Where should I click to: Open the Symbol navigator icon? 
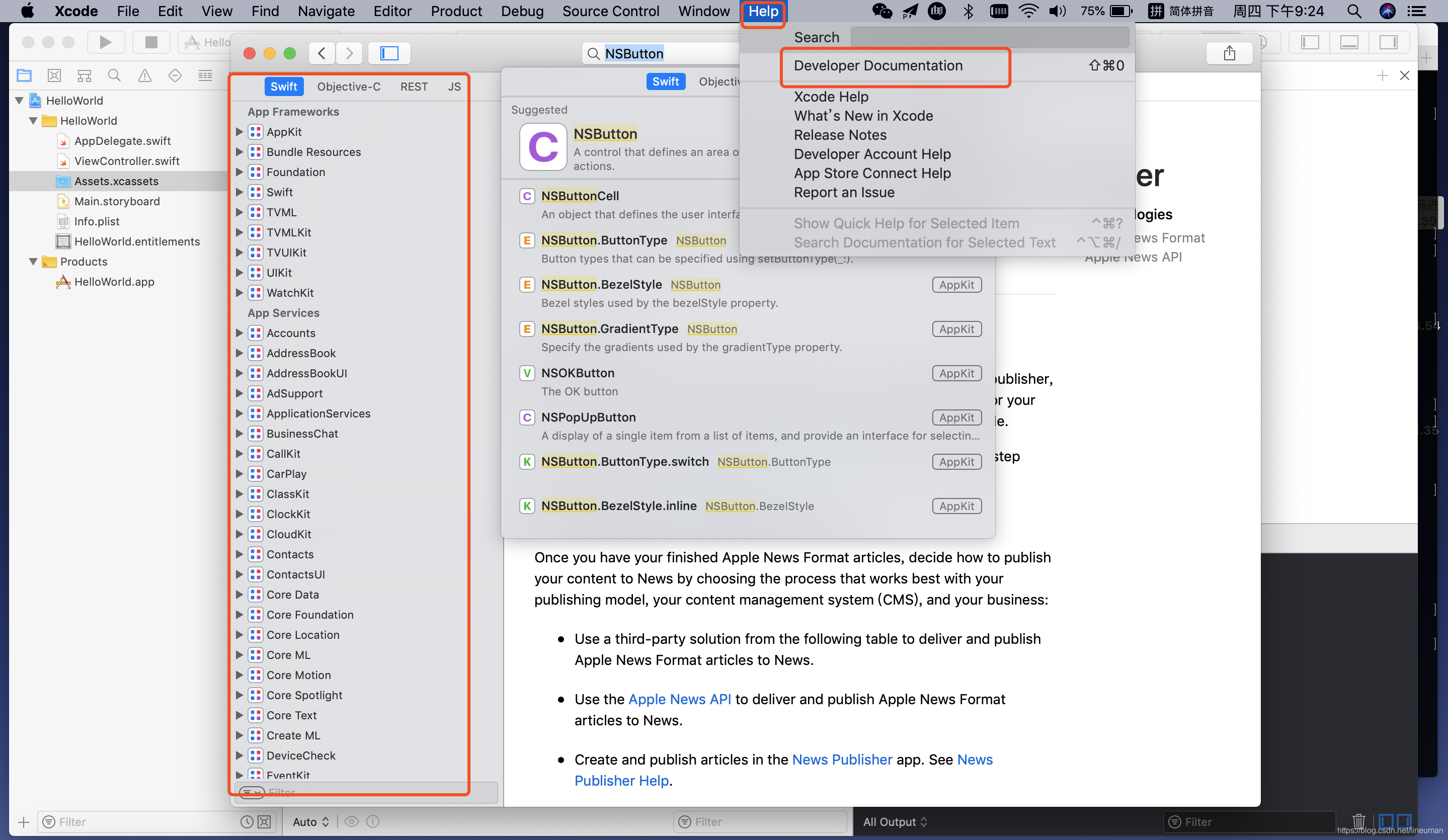point(85,75)
